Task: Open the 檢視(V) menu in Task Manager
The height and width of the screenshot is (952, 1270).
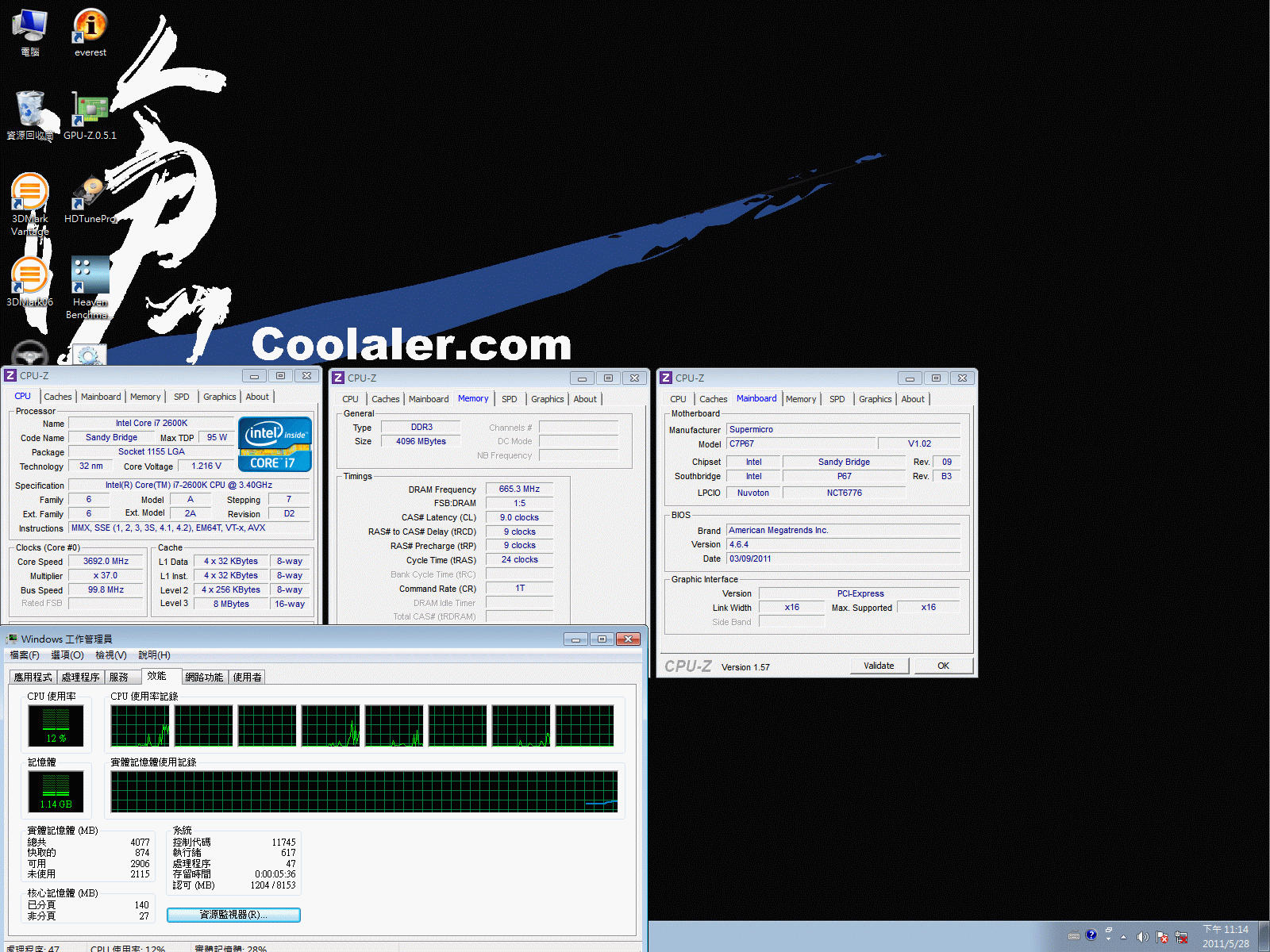Action: [x=111, y=655]
